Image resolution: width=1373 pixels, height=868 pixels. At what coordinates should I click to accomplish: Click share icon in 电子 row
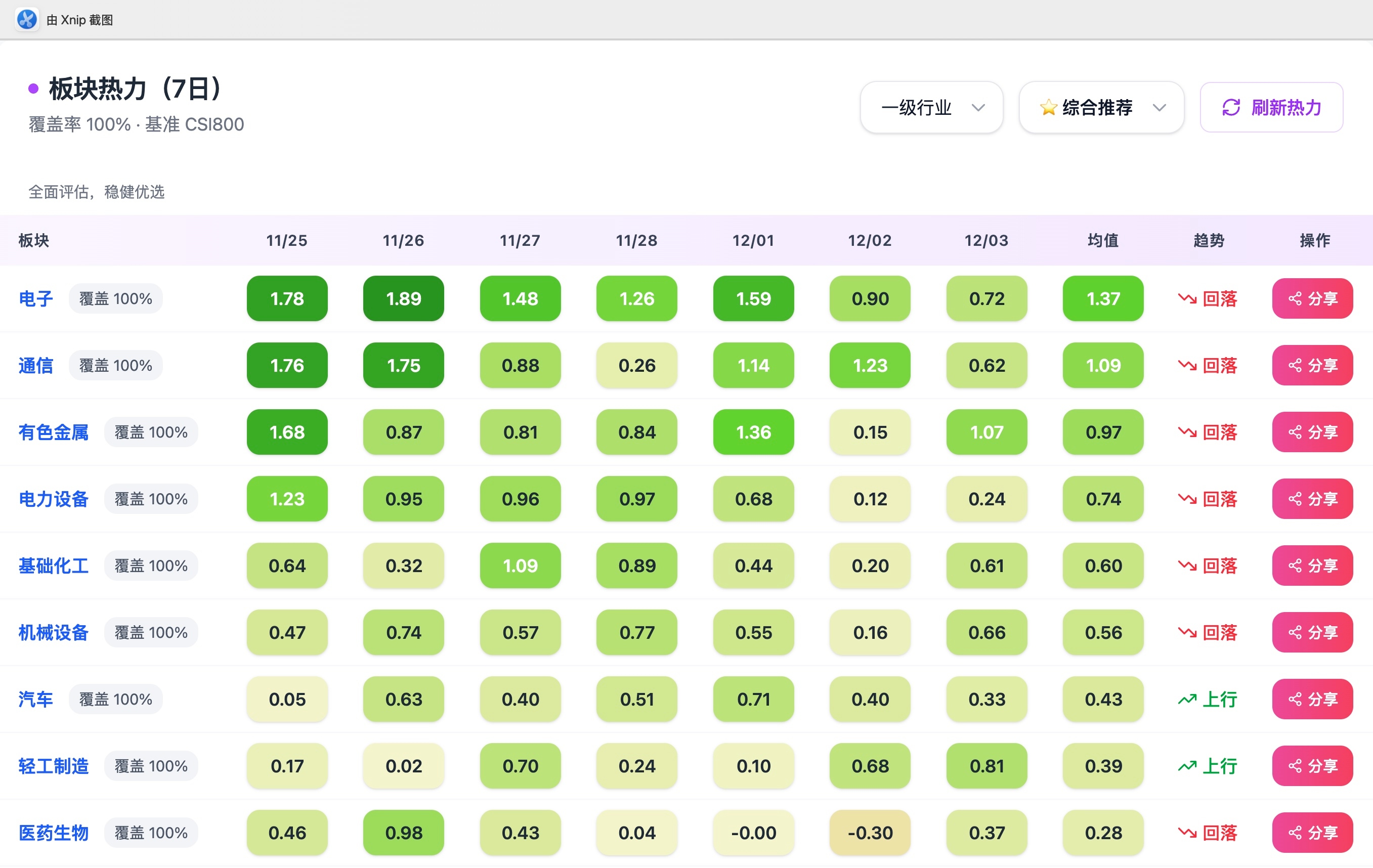click(1295, 298)
